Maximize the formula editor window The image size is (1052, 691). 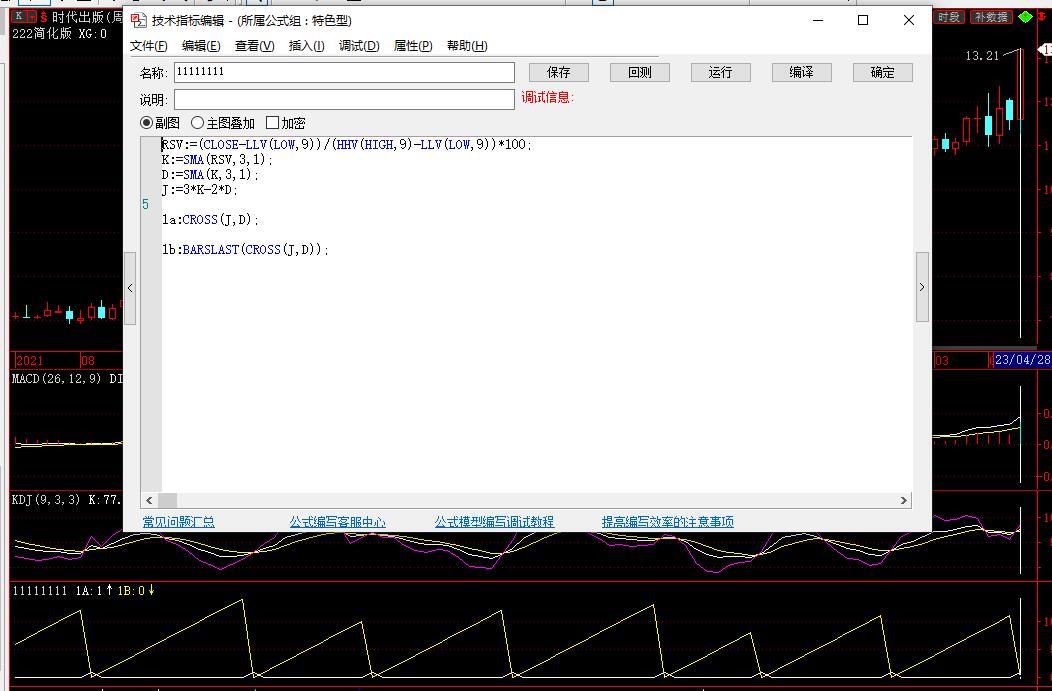(x=863, y=21)
